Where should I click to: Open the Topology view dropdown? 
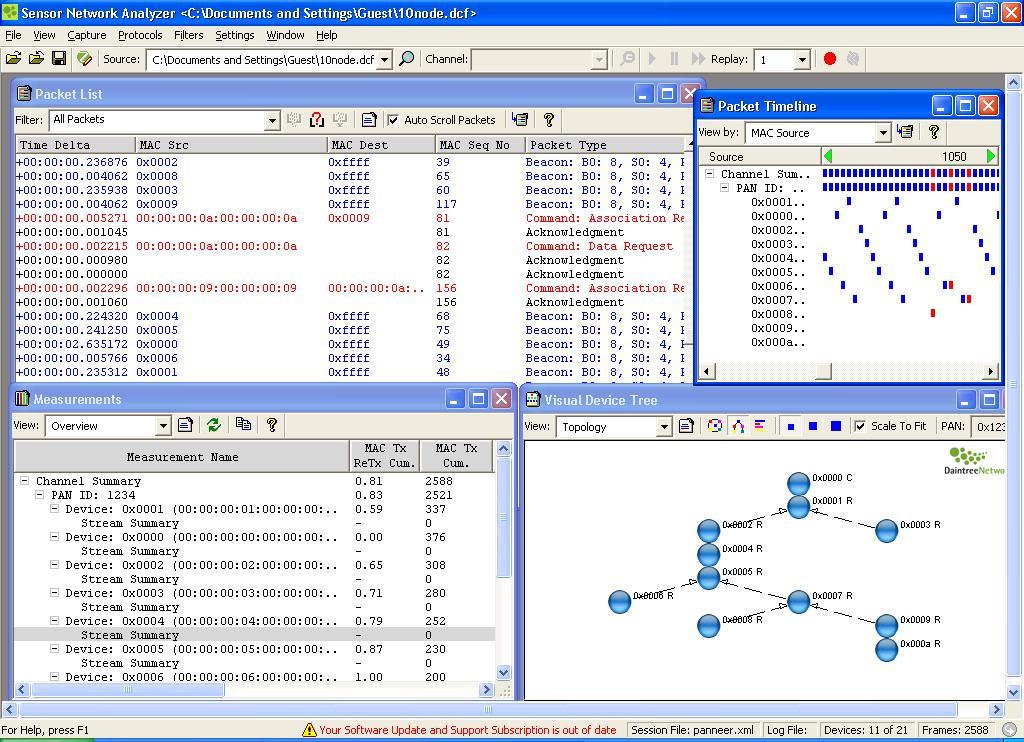coord(662,427)
